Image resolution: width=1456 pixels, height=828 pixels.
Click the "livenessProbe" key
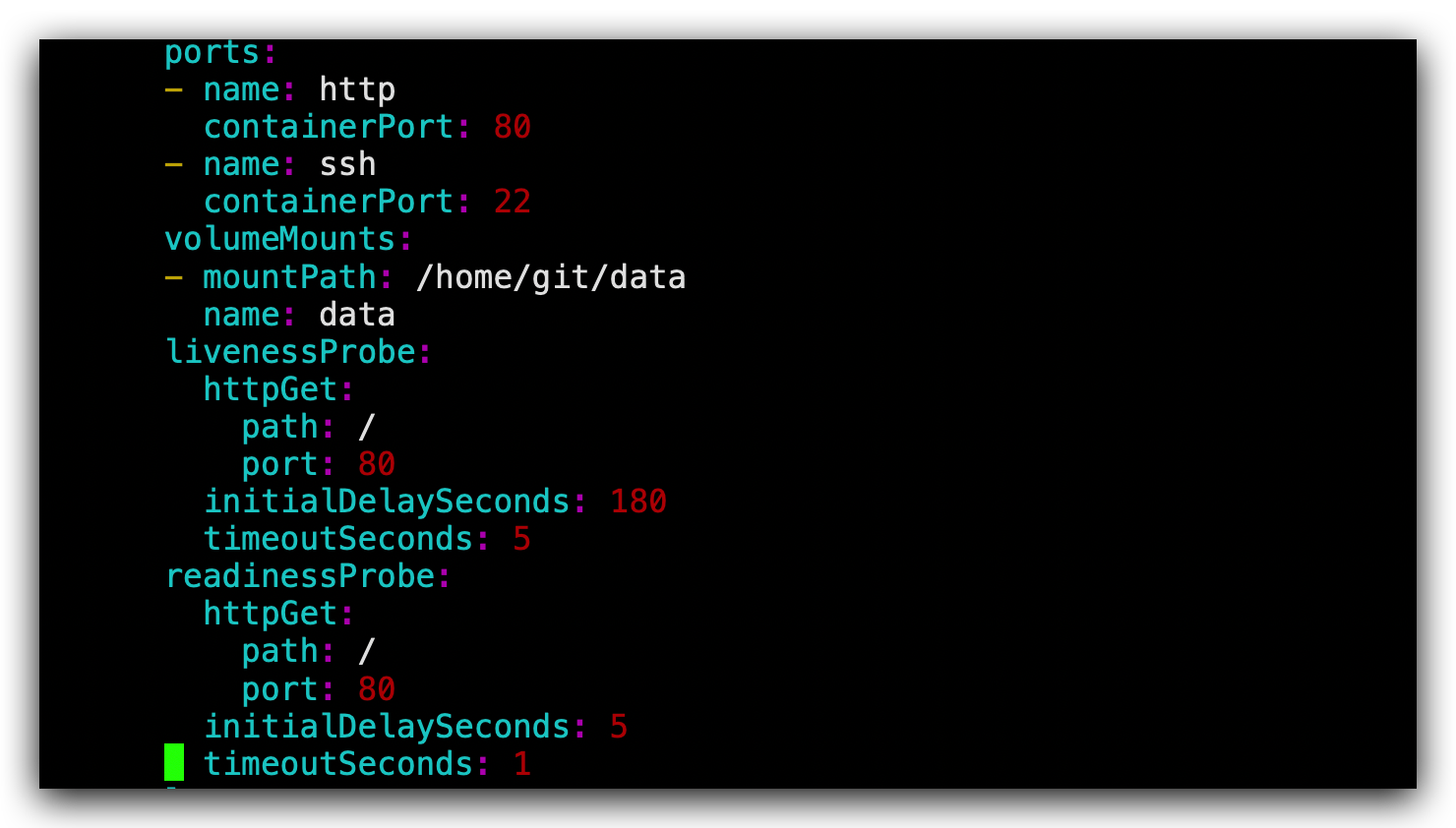pos(290,352)
